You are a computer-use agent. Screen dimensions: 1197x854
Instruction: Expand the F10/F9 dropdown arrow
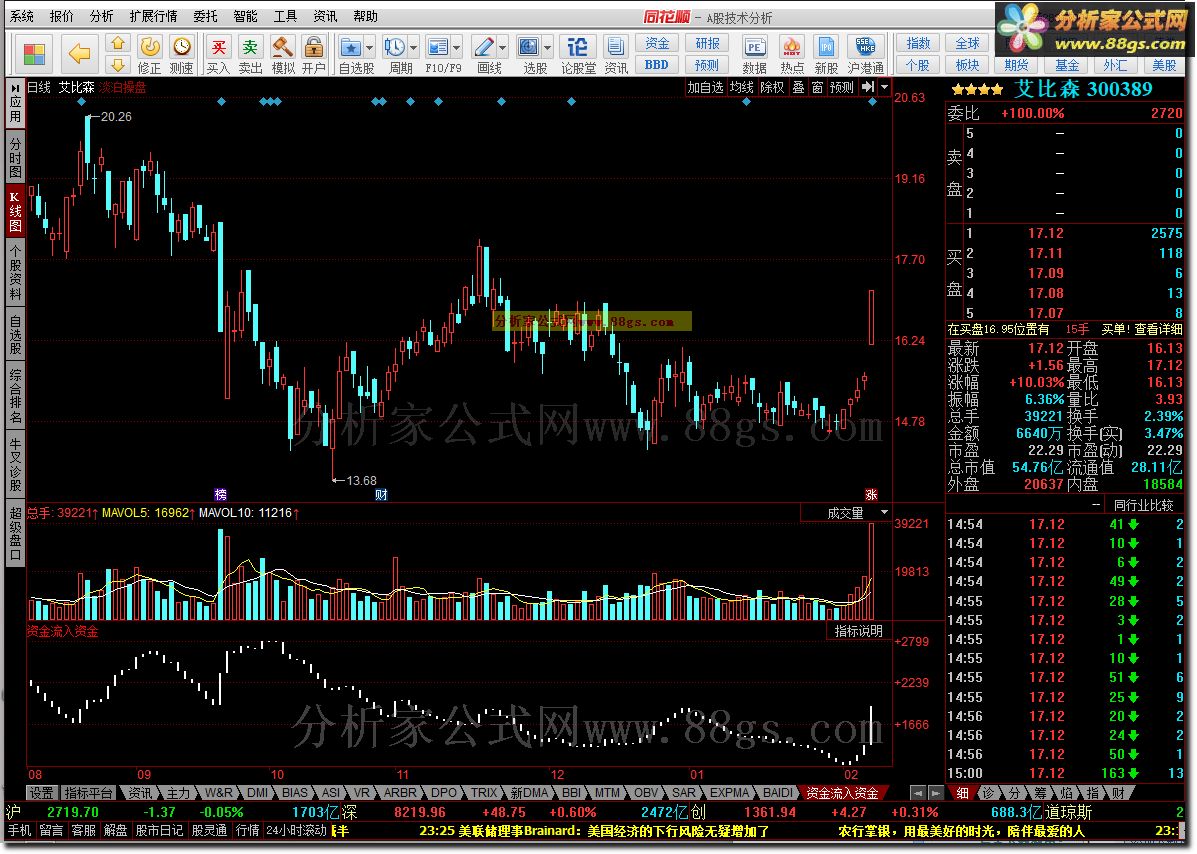point(457,47)
